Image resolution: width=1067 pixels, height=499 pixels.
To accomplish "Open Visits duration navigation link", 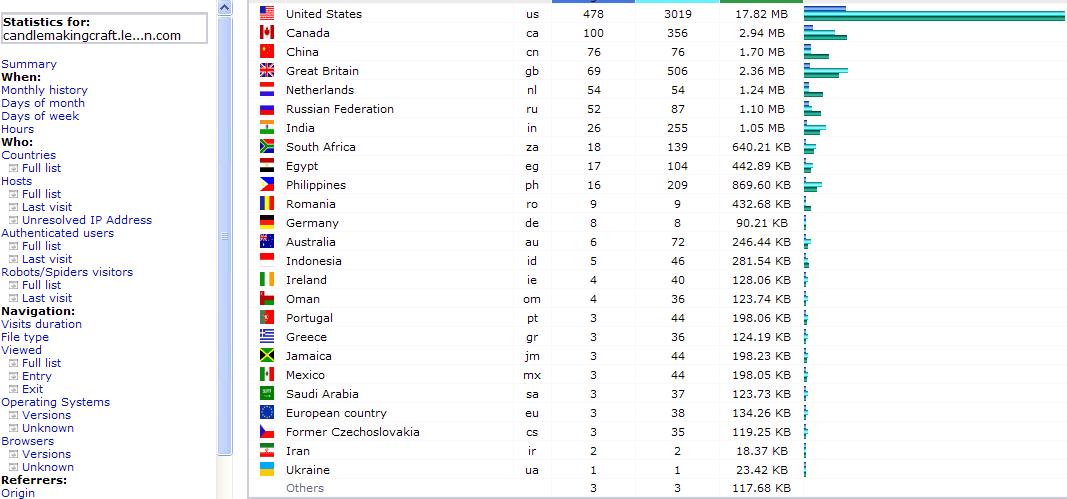I will click(x=41, y=324).
